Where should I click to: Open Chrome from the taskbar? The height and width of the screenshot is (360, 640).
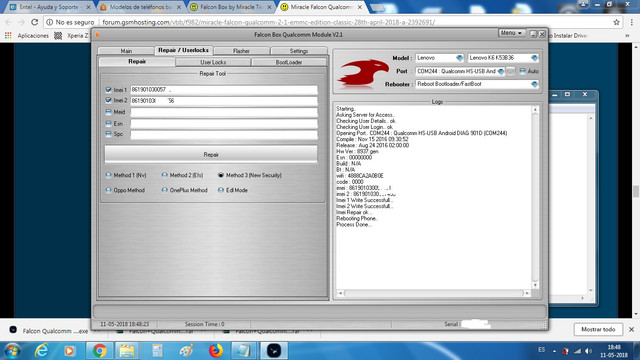click(x=99, y=351)
